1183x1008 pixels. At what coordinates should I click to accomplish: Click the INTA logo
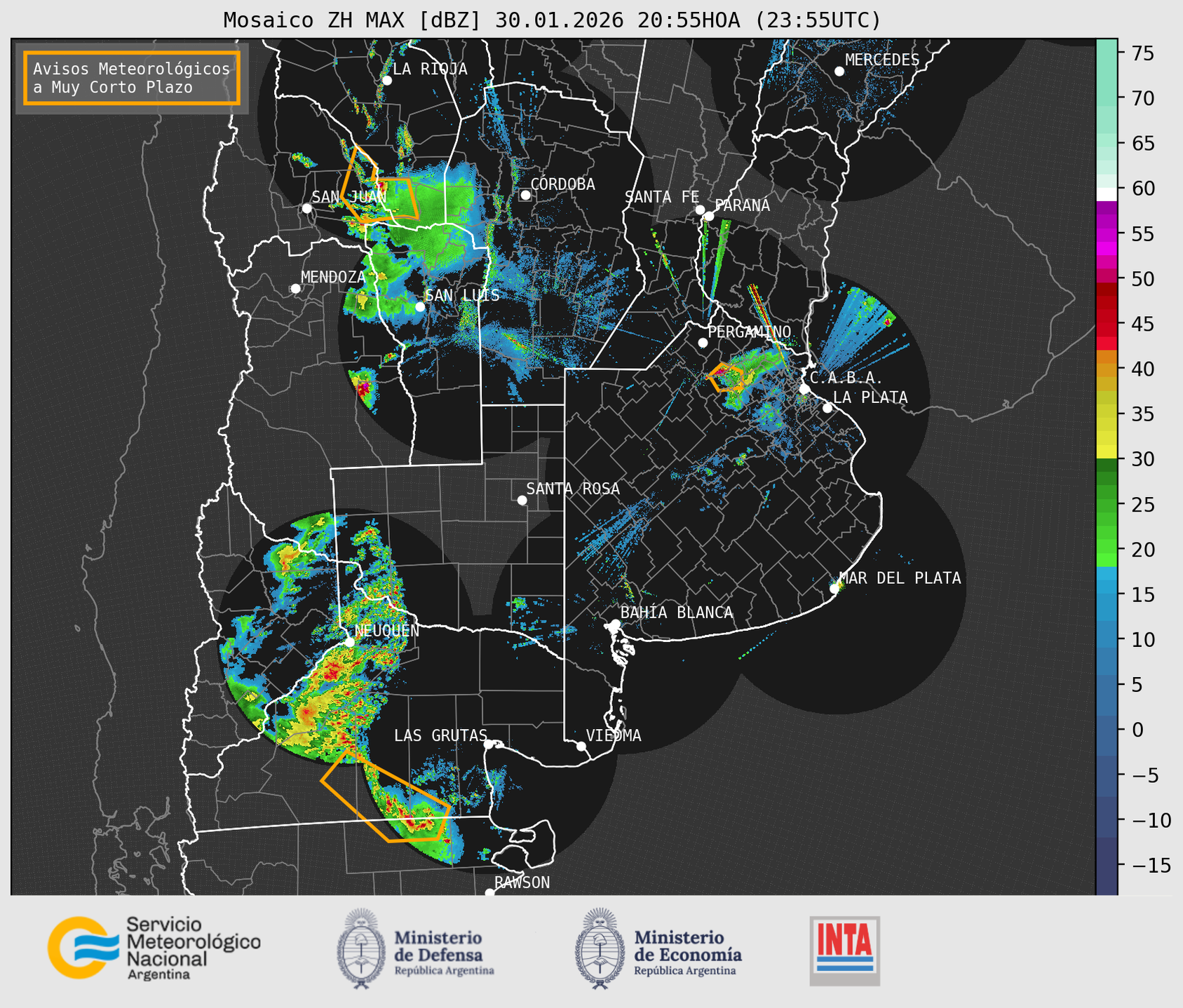coord(844,951)
